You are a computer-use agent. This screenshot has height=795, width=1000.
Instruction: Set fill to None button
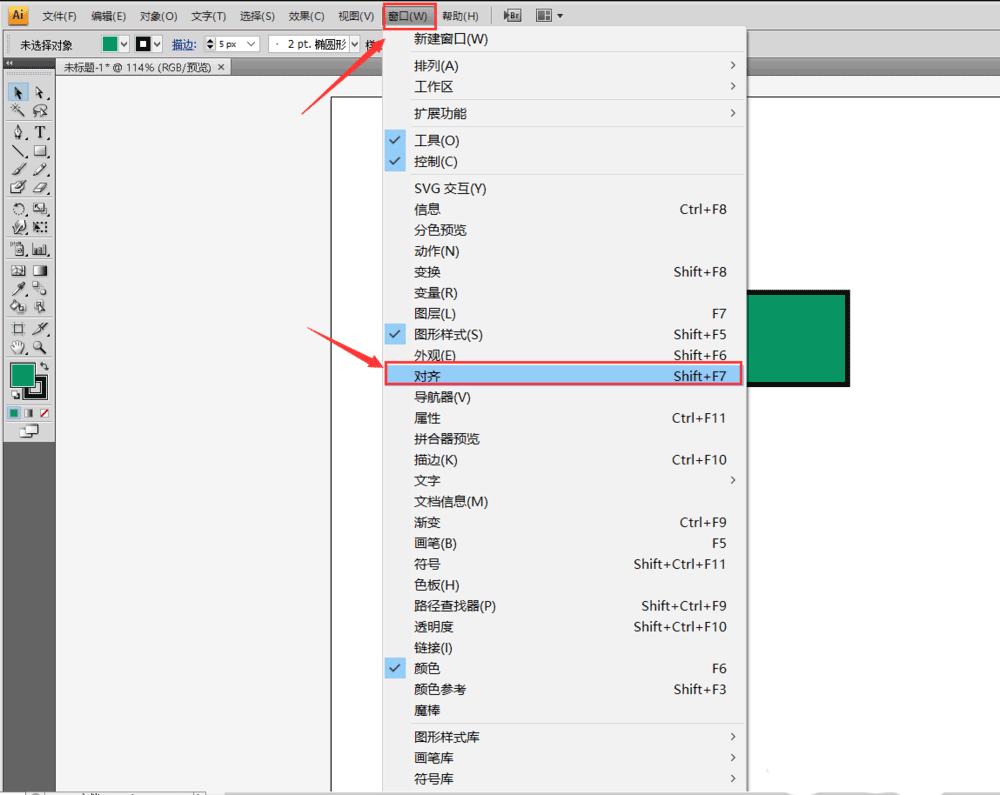click(44, 413)
